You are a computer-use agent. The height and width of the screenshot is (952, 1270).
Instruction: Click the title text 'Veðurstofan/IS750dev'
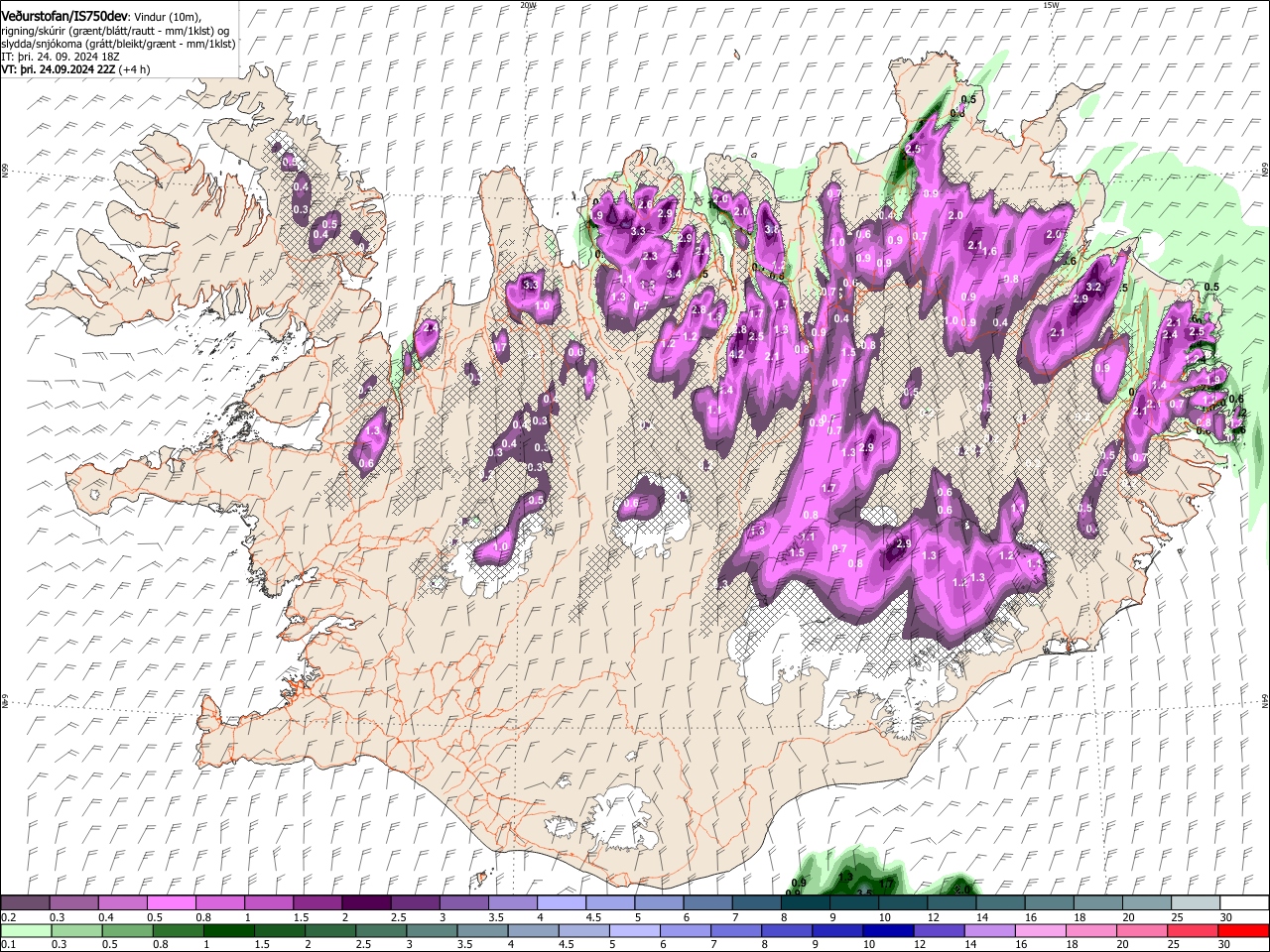[x=64, y=16]
